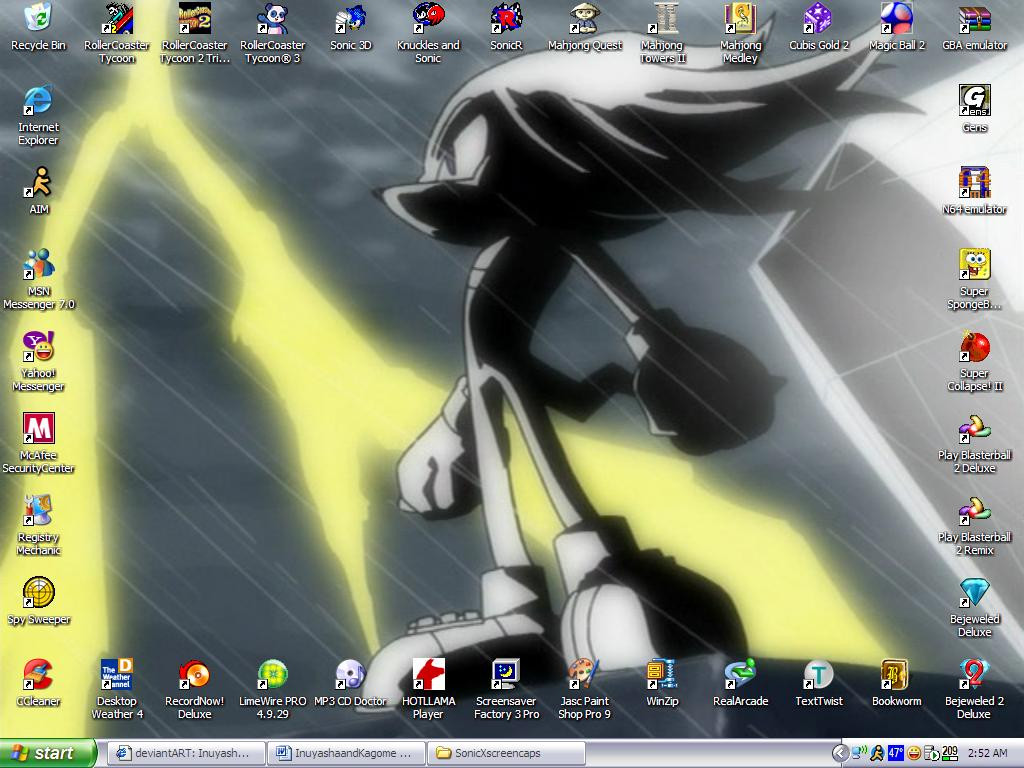Launch Spy Sweeper shortcut
This screenshot has width=1024, height=768.
39,593
